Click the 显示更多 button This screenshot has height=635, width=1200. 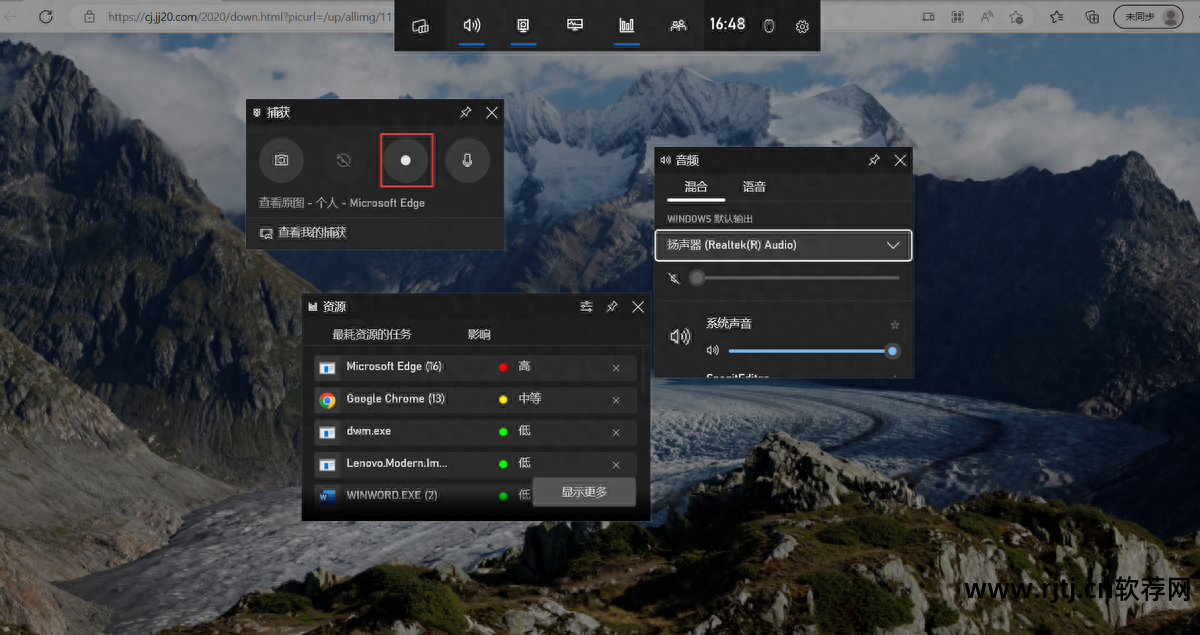pyautogui.click(x=584, y=492)
